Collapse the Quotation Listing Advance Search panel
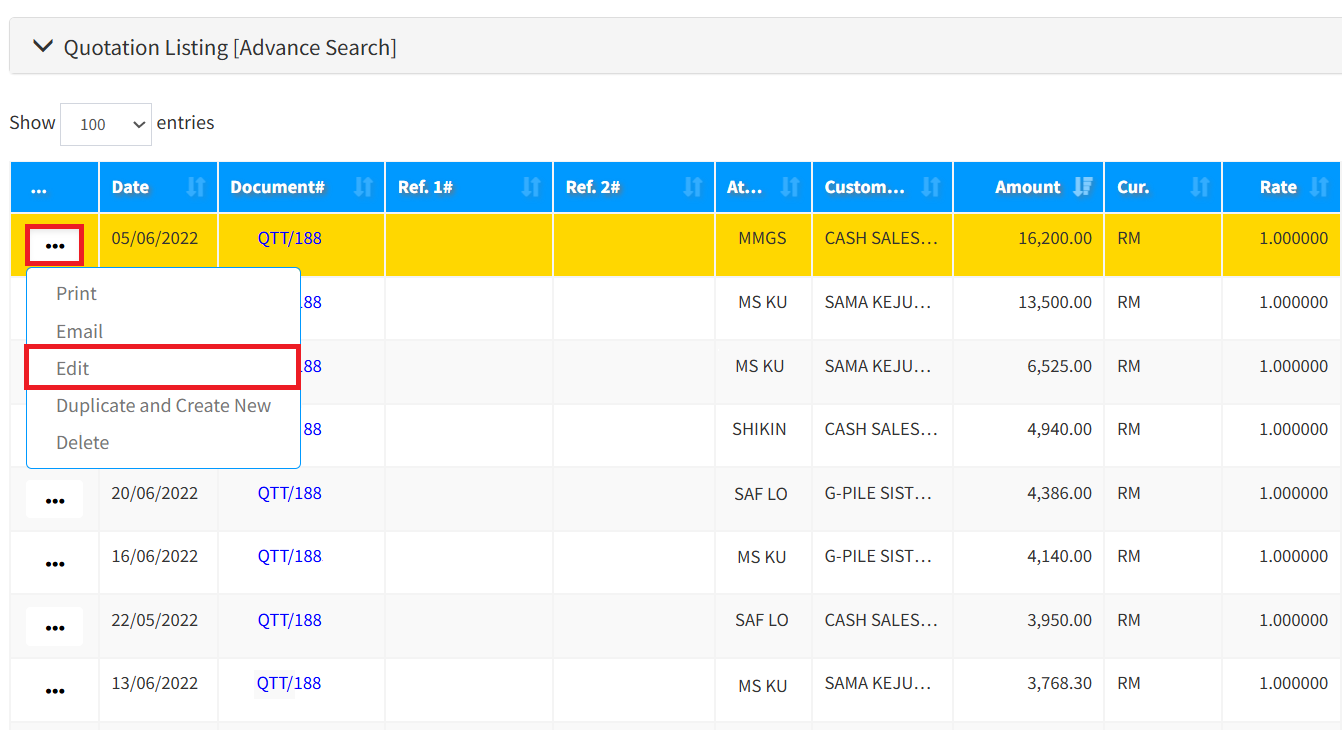 [42, 47]
